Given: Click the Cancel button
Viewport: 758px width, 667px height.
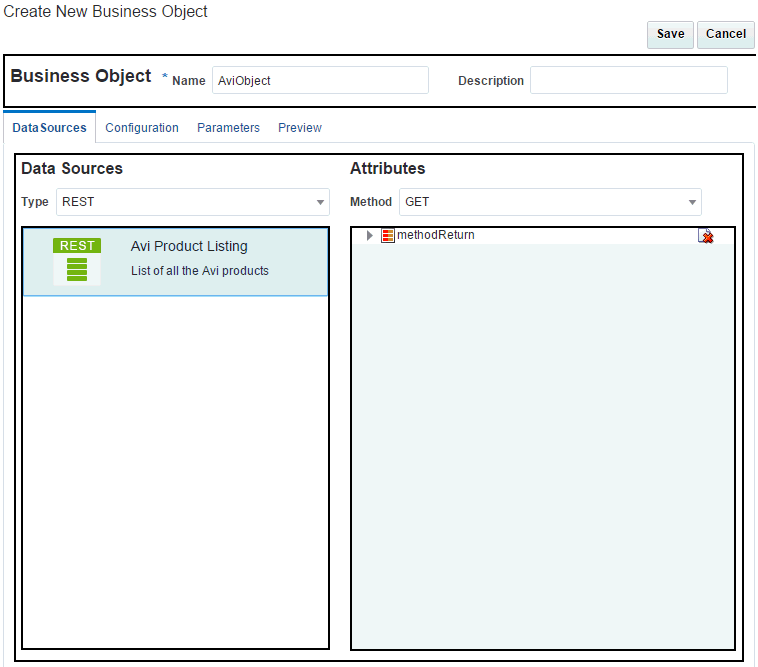Looking at the screenshot, I should click(x=725, y=34).
